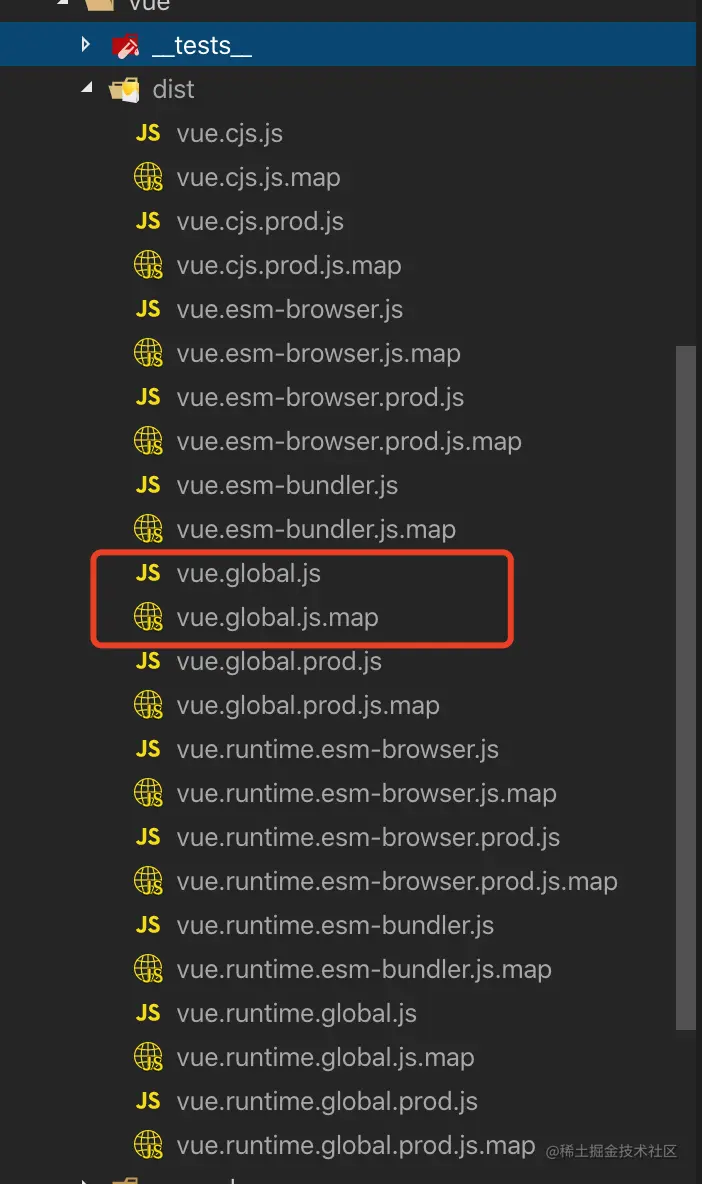
Task: Click JS icon next to vue.esm-browser.prod.js
Action: pyautogui.click(x=148, y=397)
